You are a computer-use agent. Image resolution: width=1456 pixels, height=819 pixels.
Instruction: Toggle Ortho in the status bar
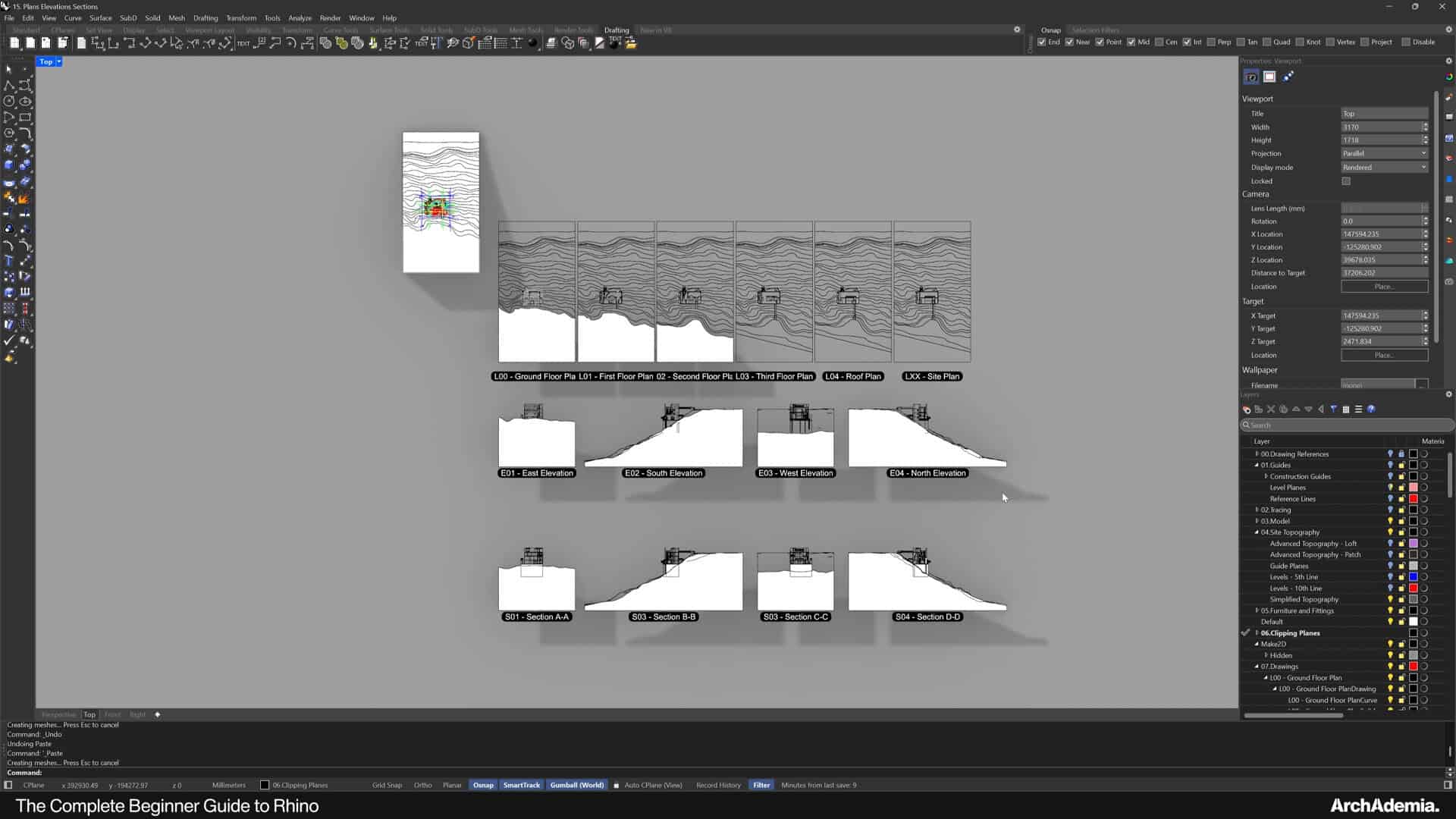422,785
